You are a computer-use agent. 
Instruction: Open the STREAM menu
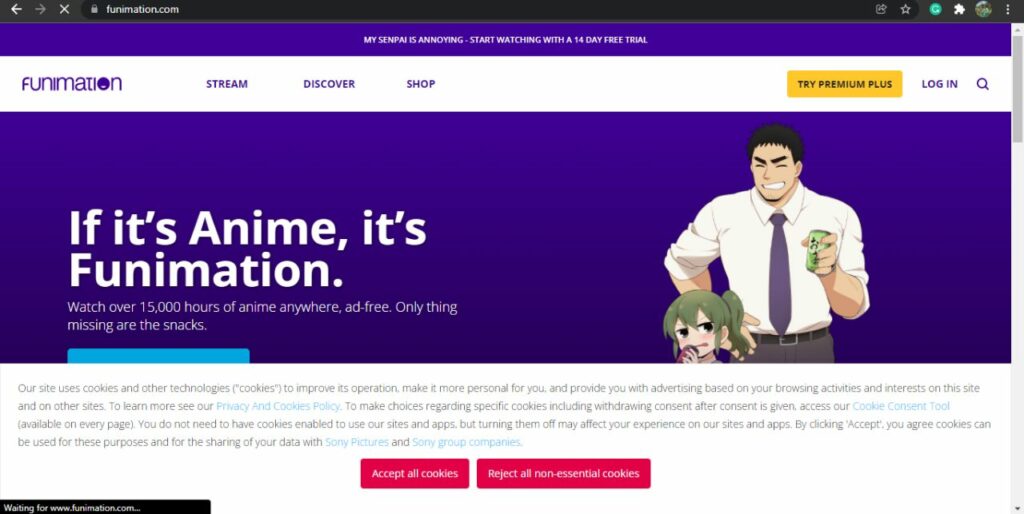point(227,84)
